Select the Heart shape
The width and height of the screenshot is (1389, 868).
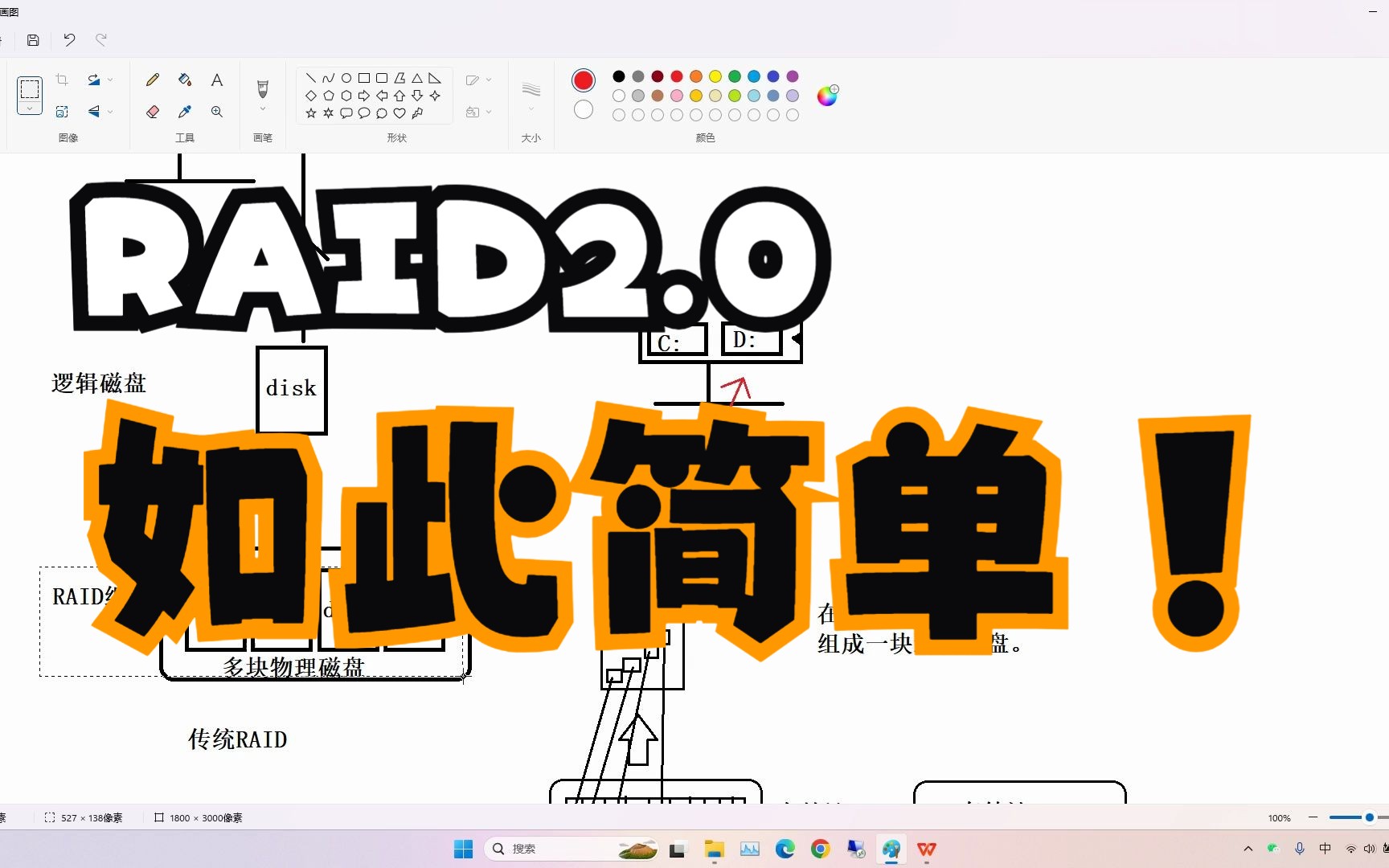[x=399, y=113]
